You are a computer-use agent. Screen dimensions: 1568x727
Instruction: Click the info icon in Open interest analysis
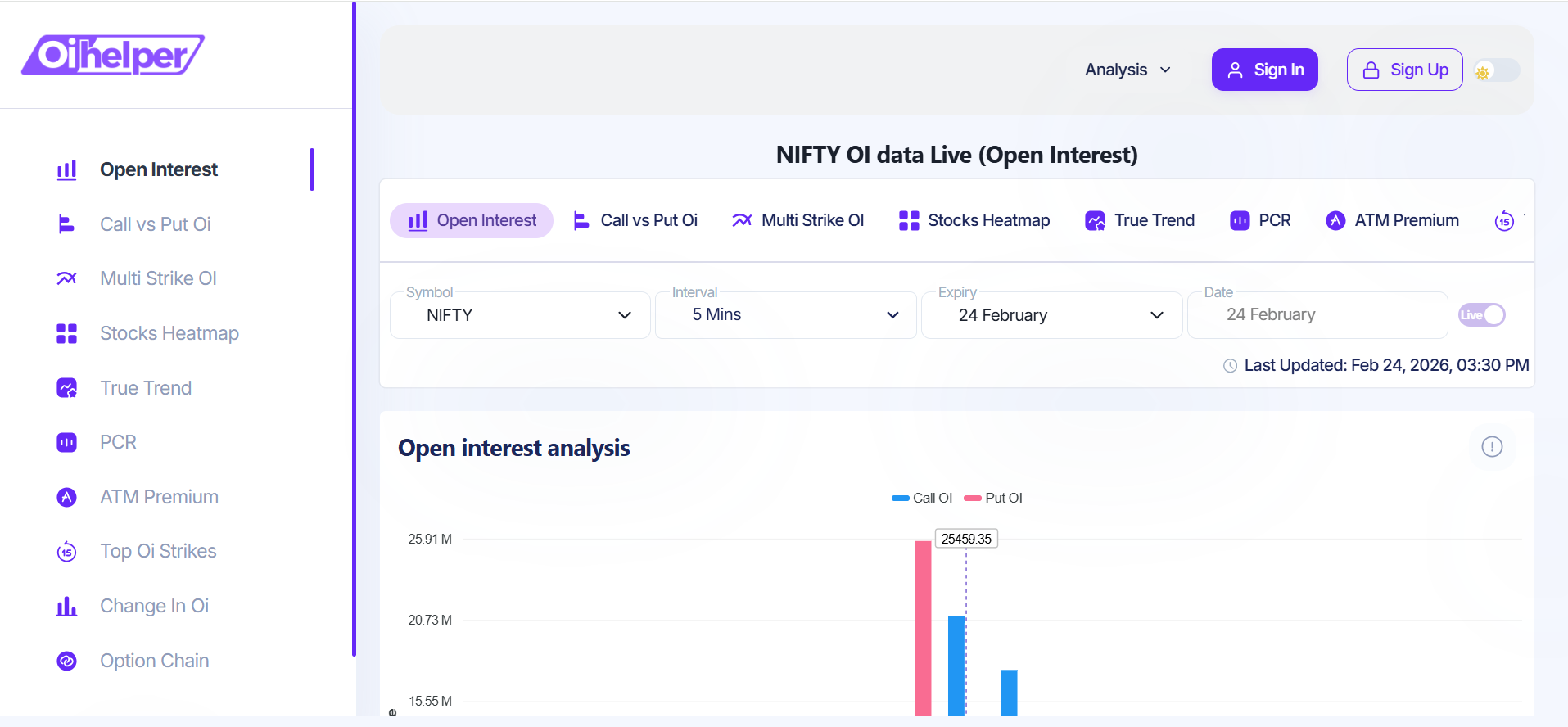[x=1491, y=447]
